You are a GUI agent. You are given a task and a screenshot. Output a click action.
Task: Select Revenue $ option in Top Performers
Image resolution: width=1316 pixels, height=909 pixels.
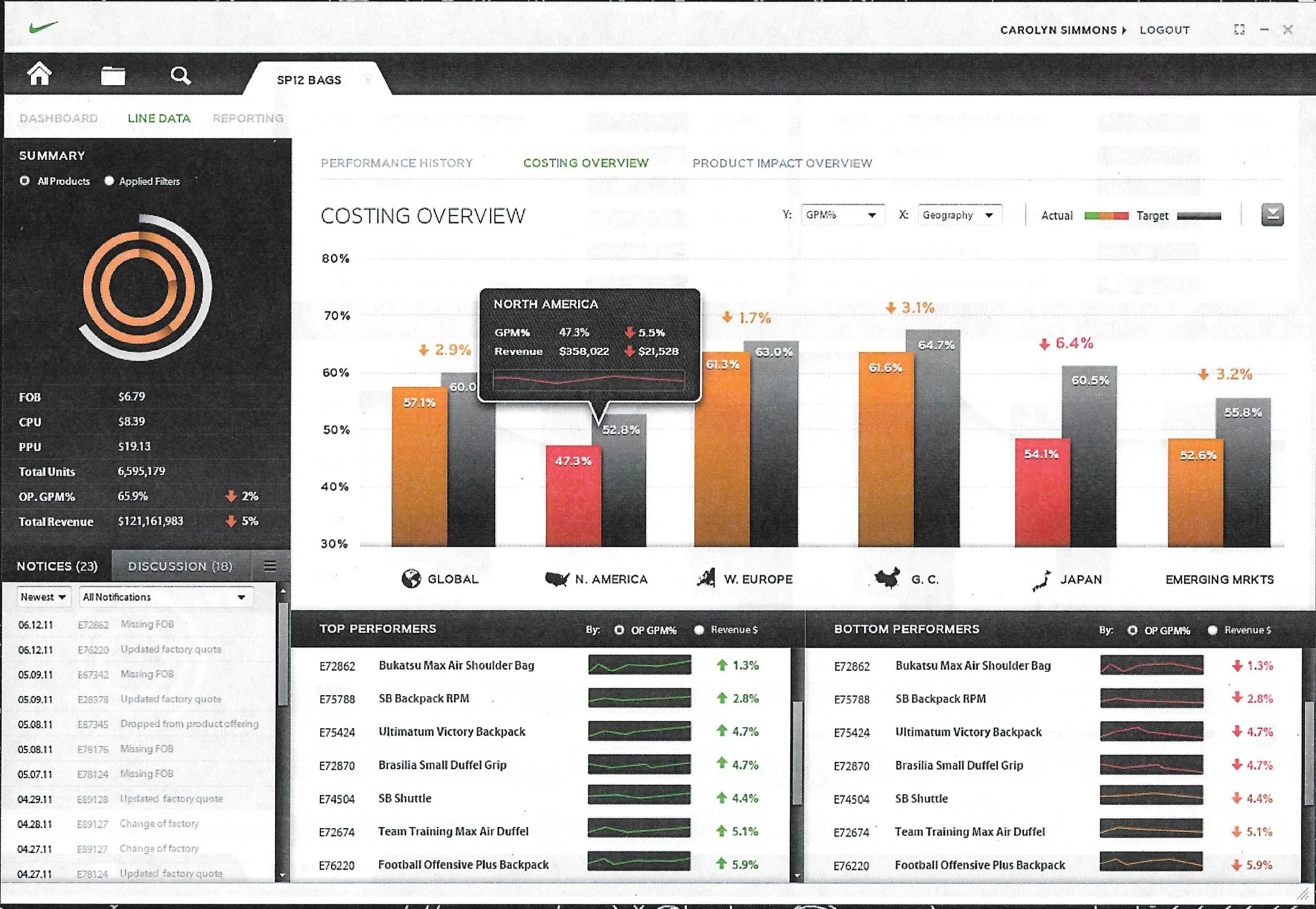point(699,629)
